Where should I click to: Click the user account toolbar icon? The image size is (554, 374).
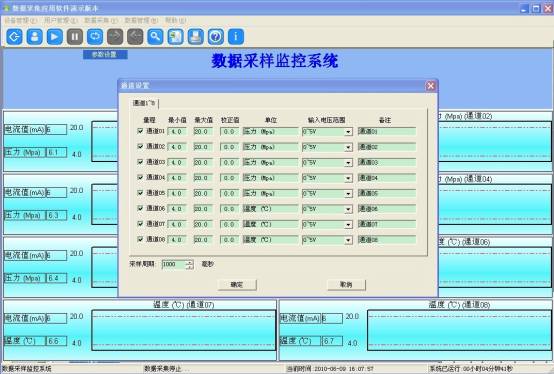(x=35, y=36)
